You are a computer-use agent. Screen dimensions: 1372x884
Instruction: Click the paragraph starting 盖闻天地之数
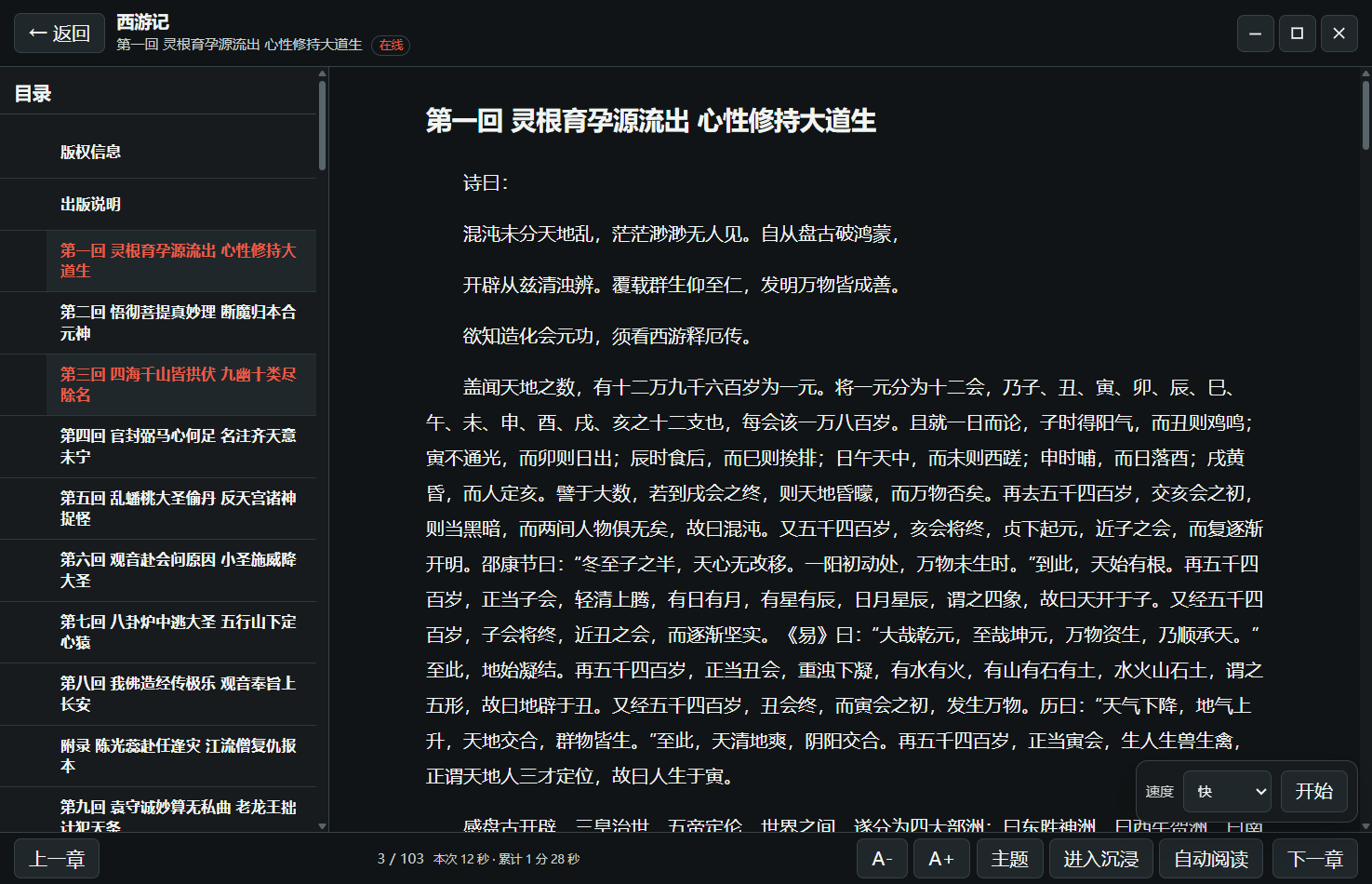(x=845, y=582)
